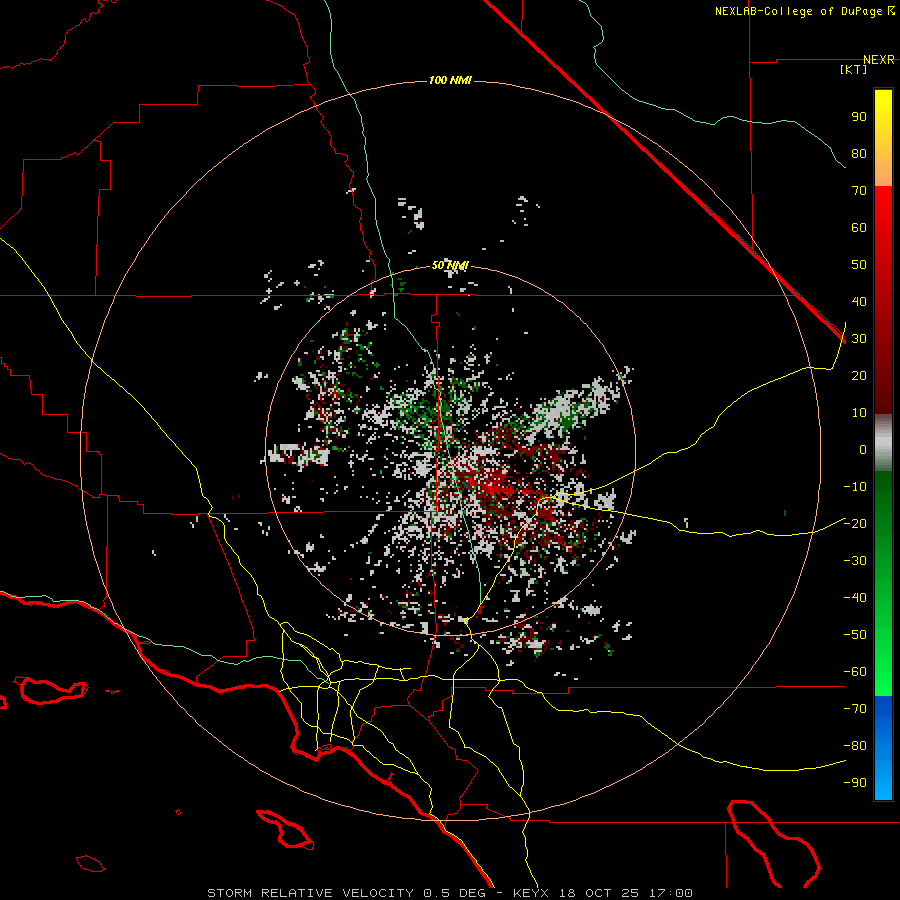Click the -60 scale value

pos(855,672)
